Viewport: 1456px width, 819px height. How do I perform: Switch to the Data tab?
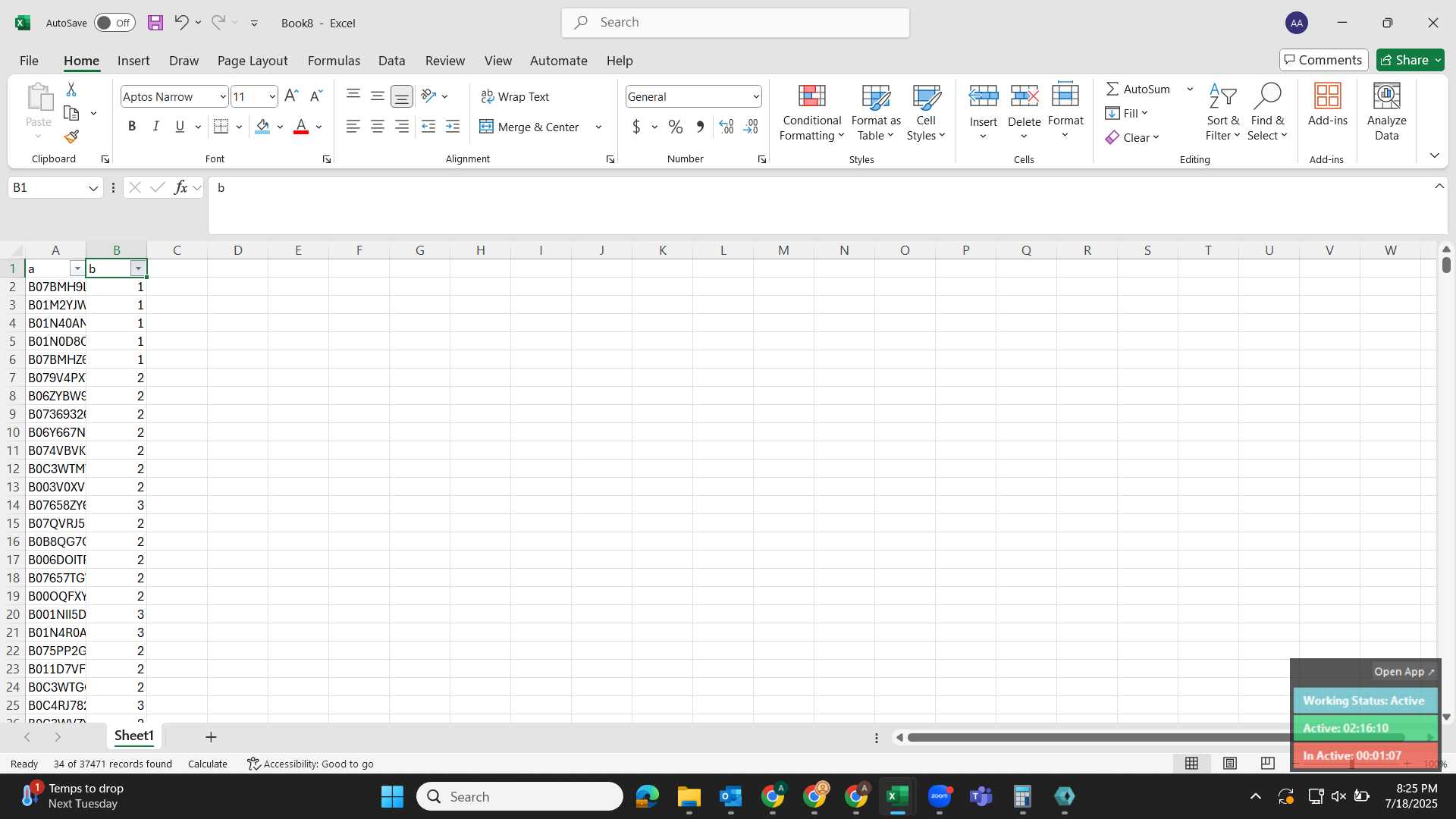click(391, 61)
